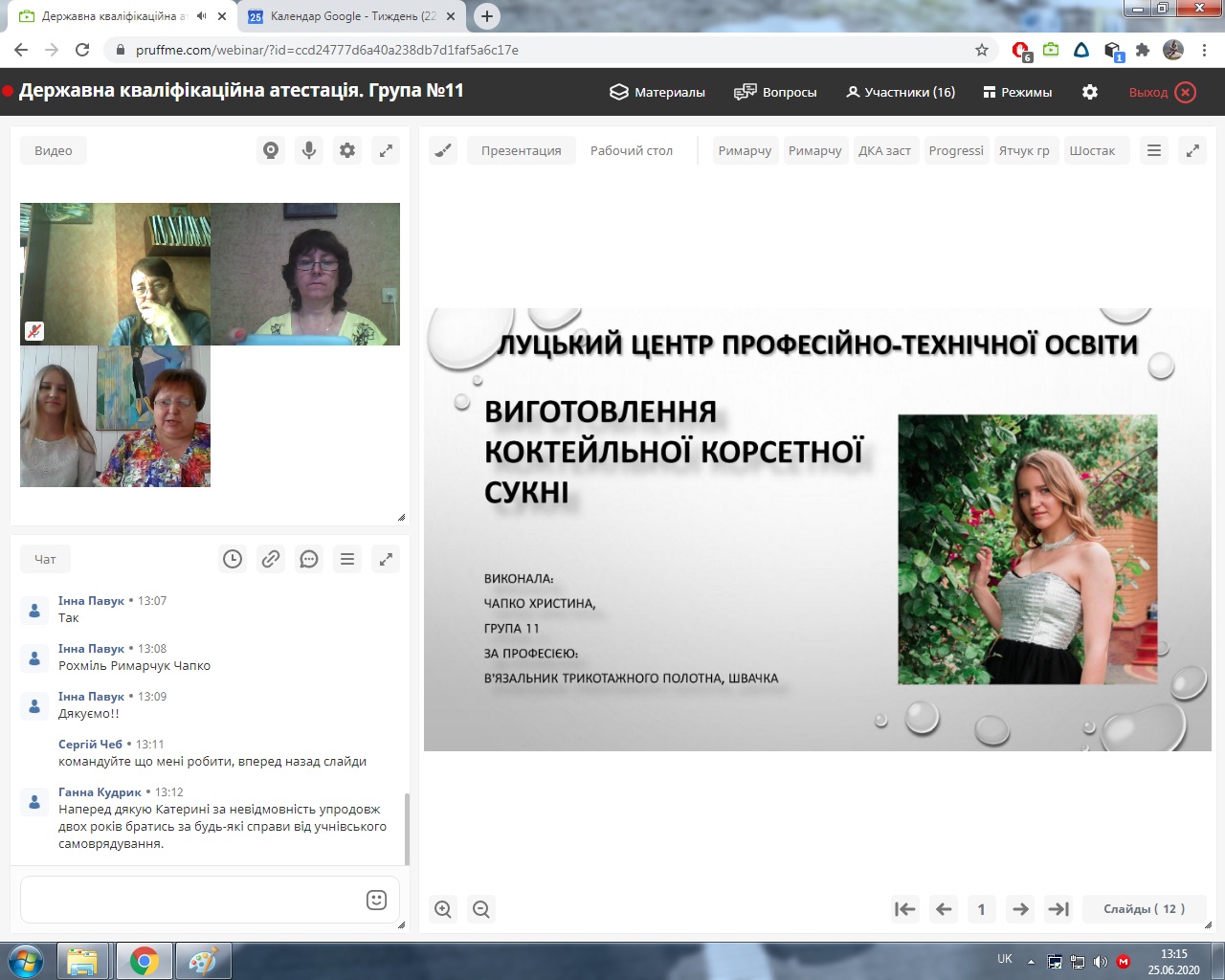Open video settings gear icon

click(347, 150)
